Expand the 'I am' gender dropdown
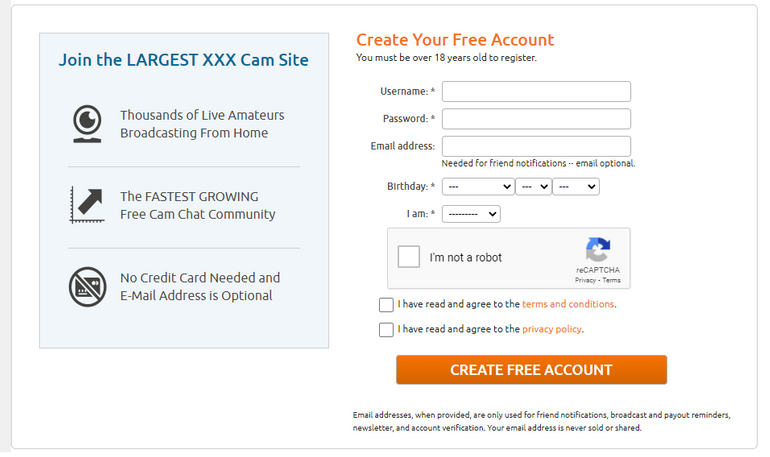This screenshot has height=457, width=770. point(471,214)
